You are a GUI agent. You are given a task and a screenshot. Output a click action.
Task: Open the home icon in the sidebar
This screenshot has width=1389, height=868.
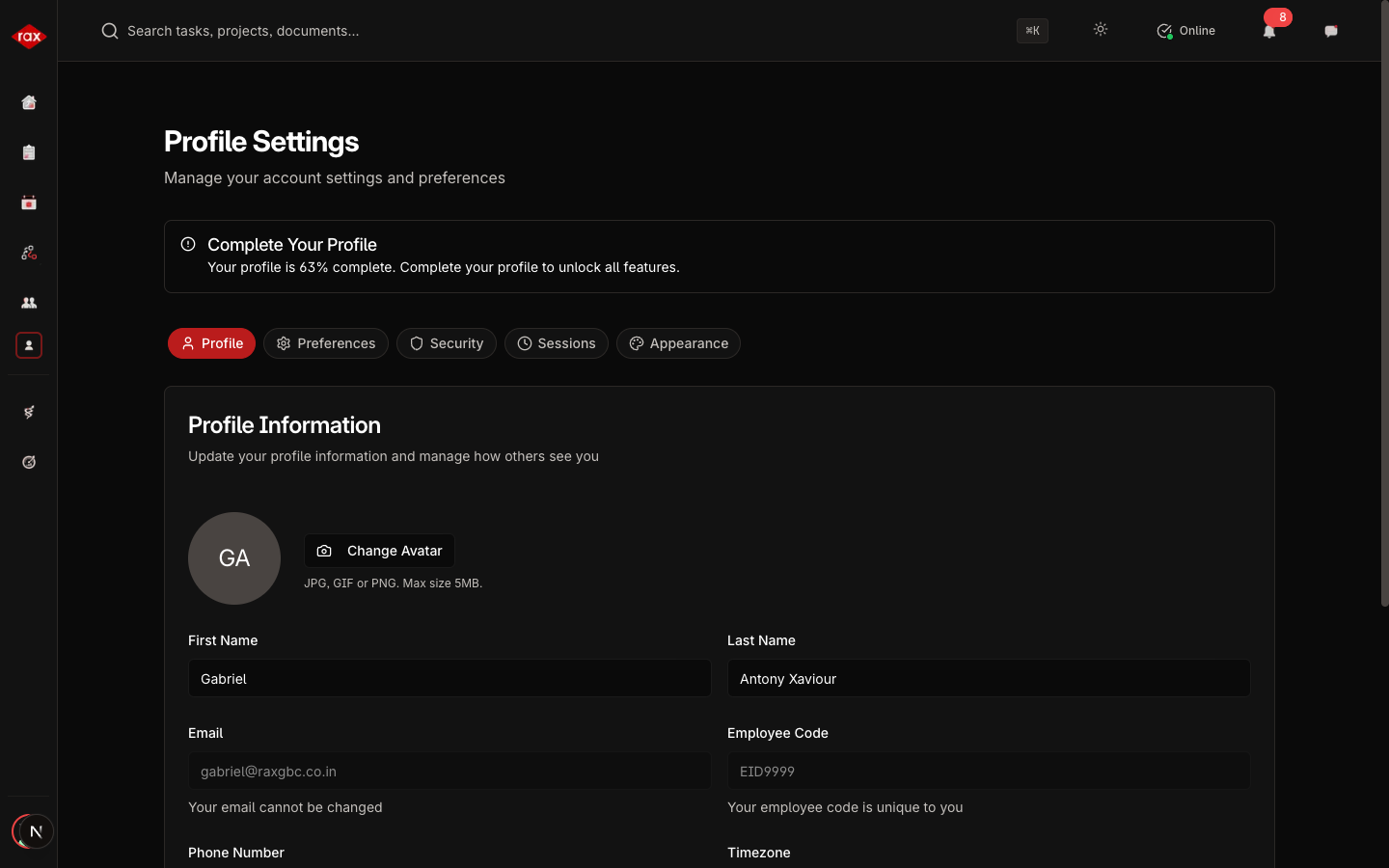tap(29, 102)
